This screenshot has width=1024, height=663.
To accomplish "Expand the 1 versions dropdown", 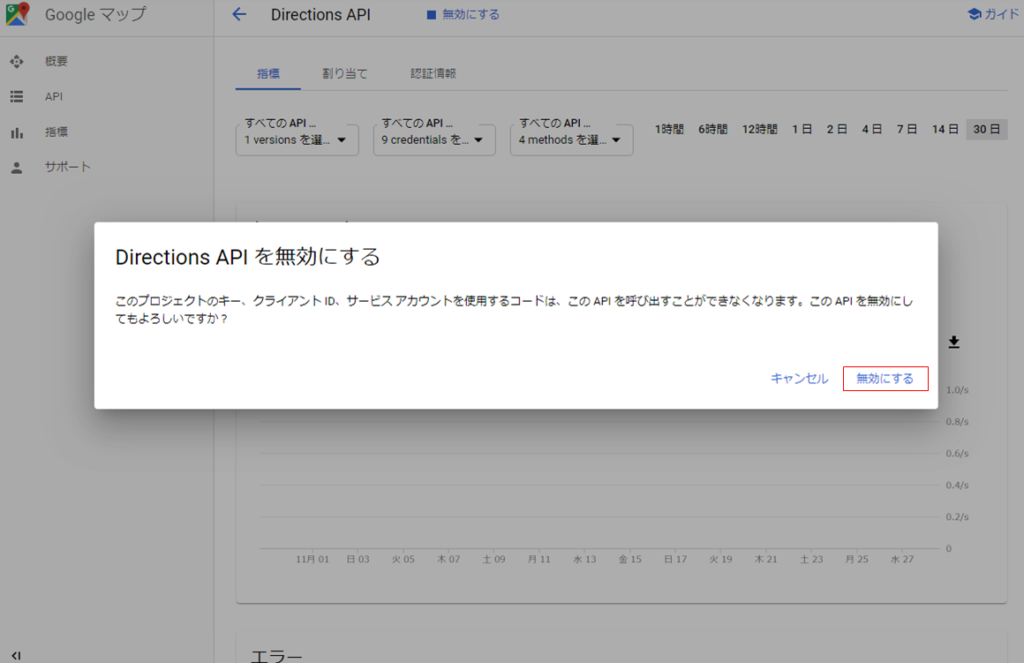I will coord(297,140).
